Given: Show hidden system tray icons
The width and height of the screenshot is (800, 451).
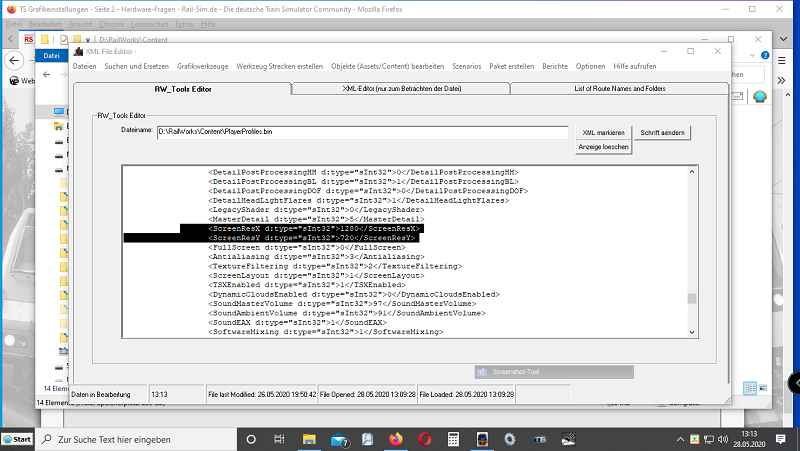Looking at the screenshot, I should pyautogui.click(x=680, y=439).
